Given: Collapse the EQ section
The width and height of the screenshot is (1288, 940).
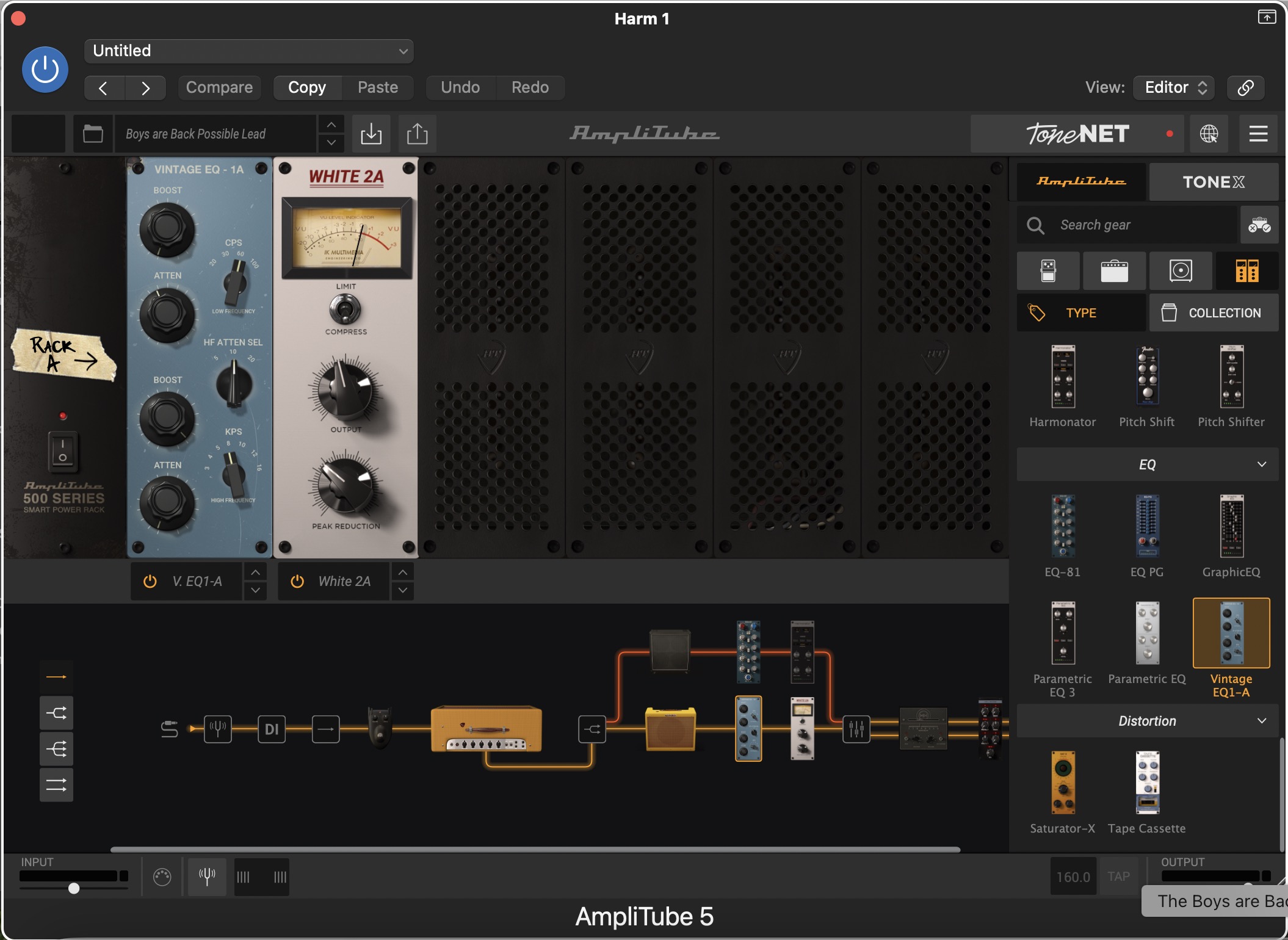Looking at the screenshot, I should click(1148, 465).
